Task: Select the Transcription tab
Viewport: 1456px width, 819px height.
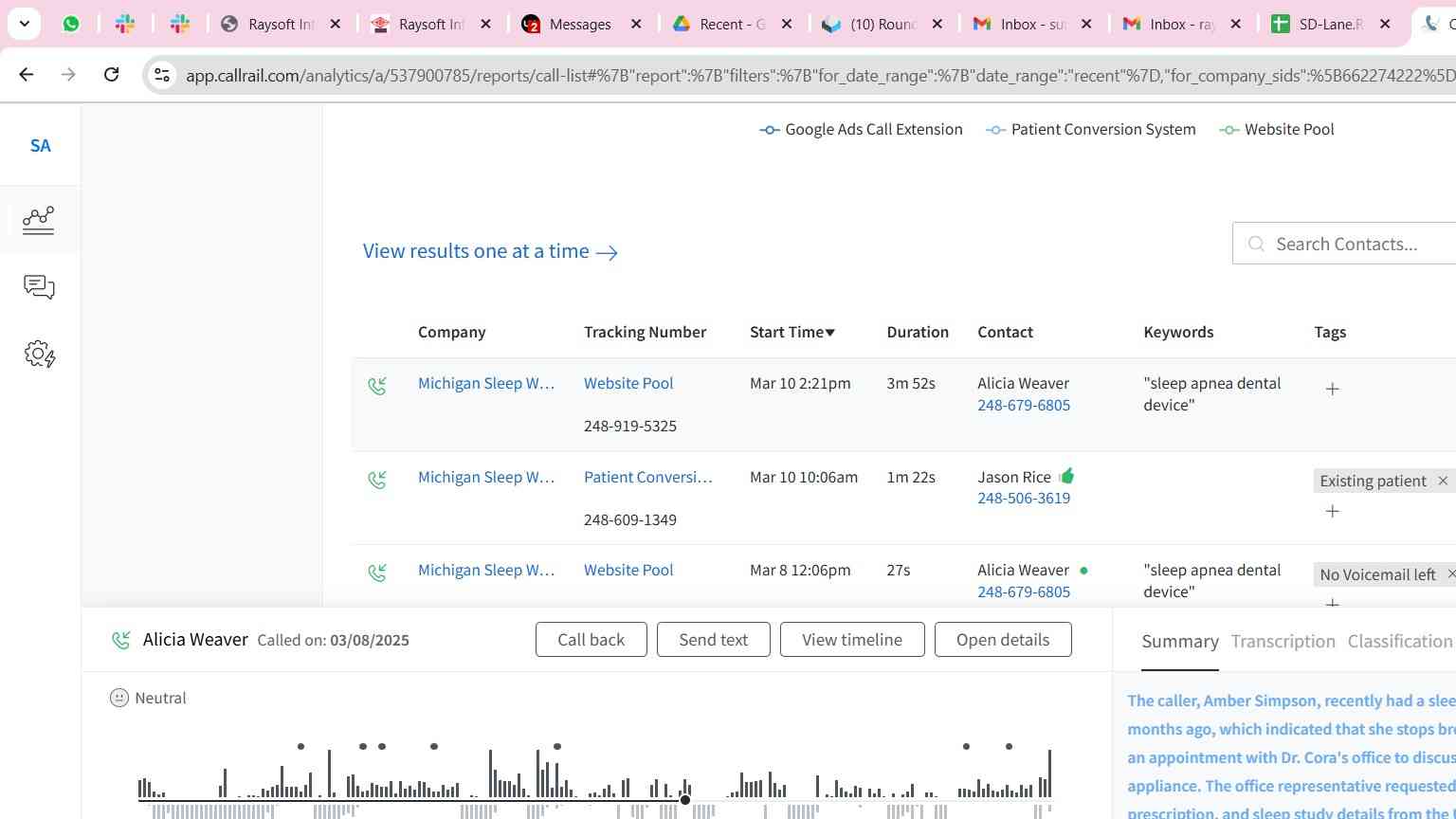Action: 1283,642
